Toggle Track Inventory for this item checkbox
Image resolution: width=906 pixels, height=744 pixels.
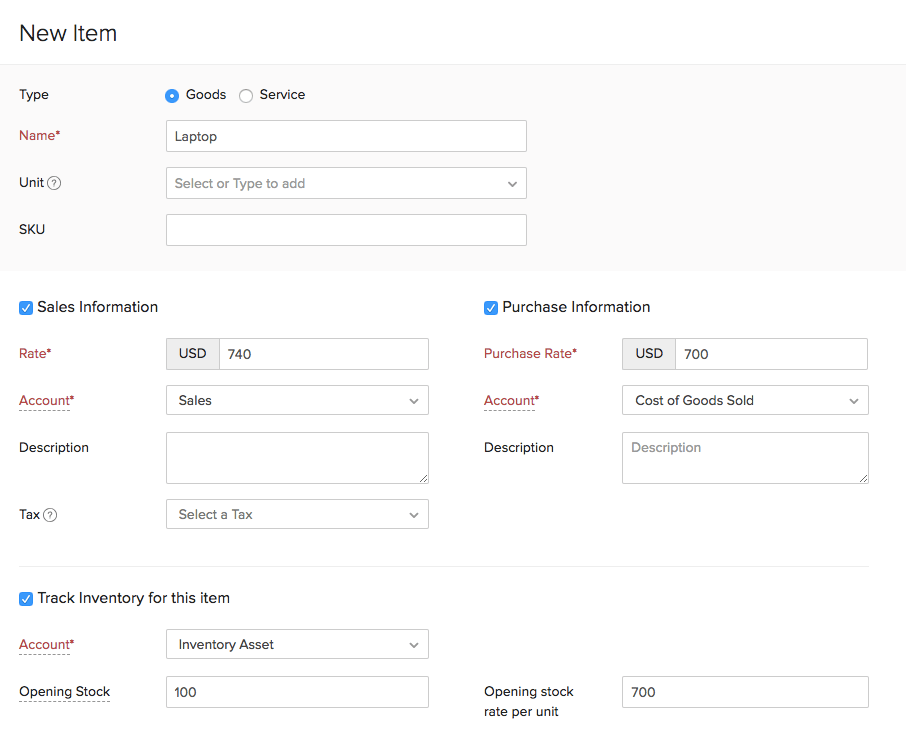[26, 599]
